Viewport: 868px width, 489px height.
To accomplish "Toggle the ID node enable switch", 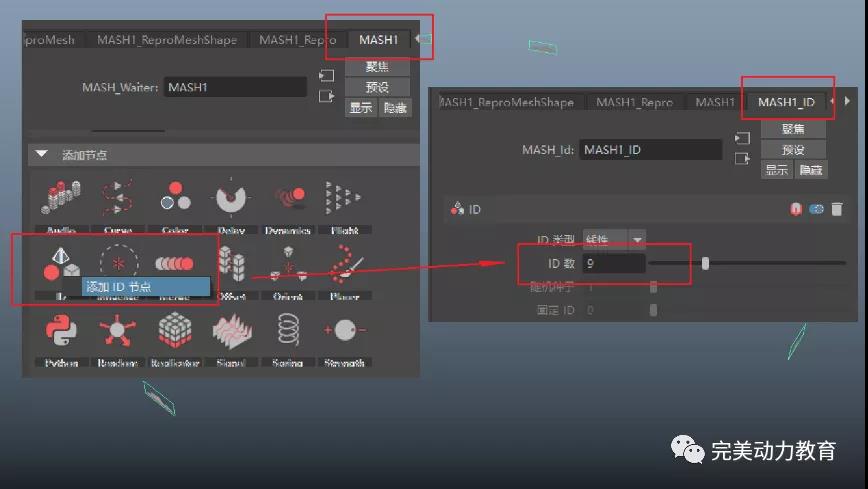I will pyautogui.click(x=816, y=209).
